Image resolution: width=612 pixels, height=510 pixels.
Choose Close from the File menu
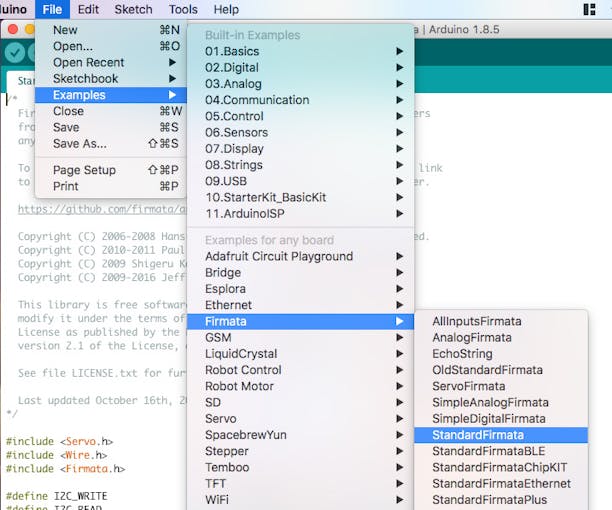[x=111, y=111]
